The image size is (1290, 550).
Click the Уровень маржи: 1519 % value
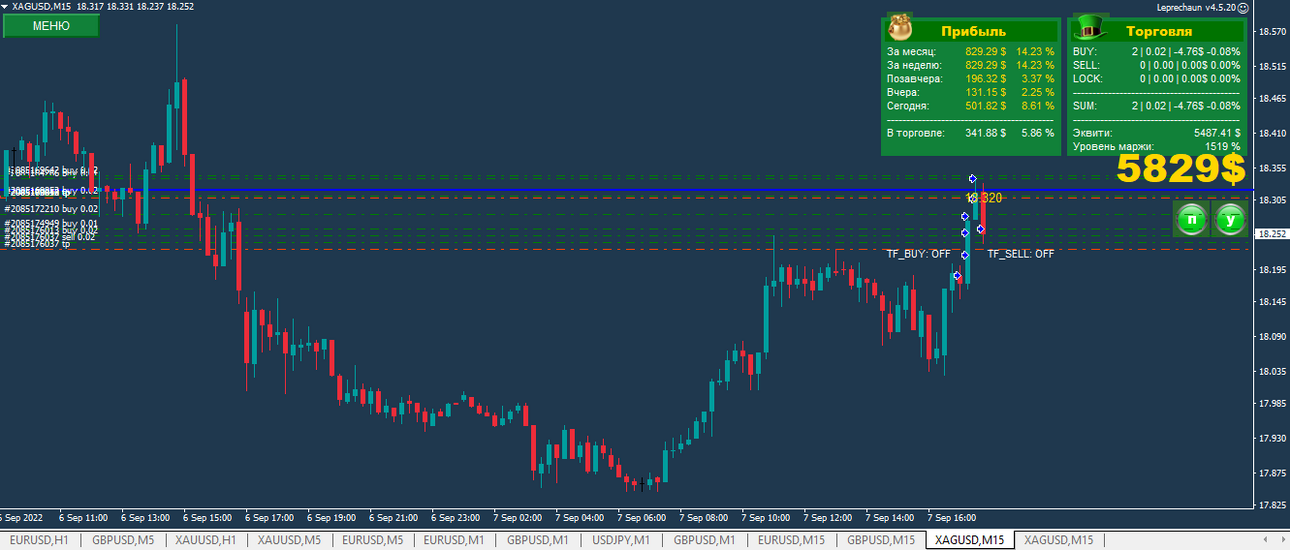[1222, 146]
